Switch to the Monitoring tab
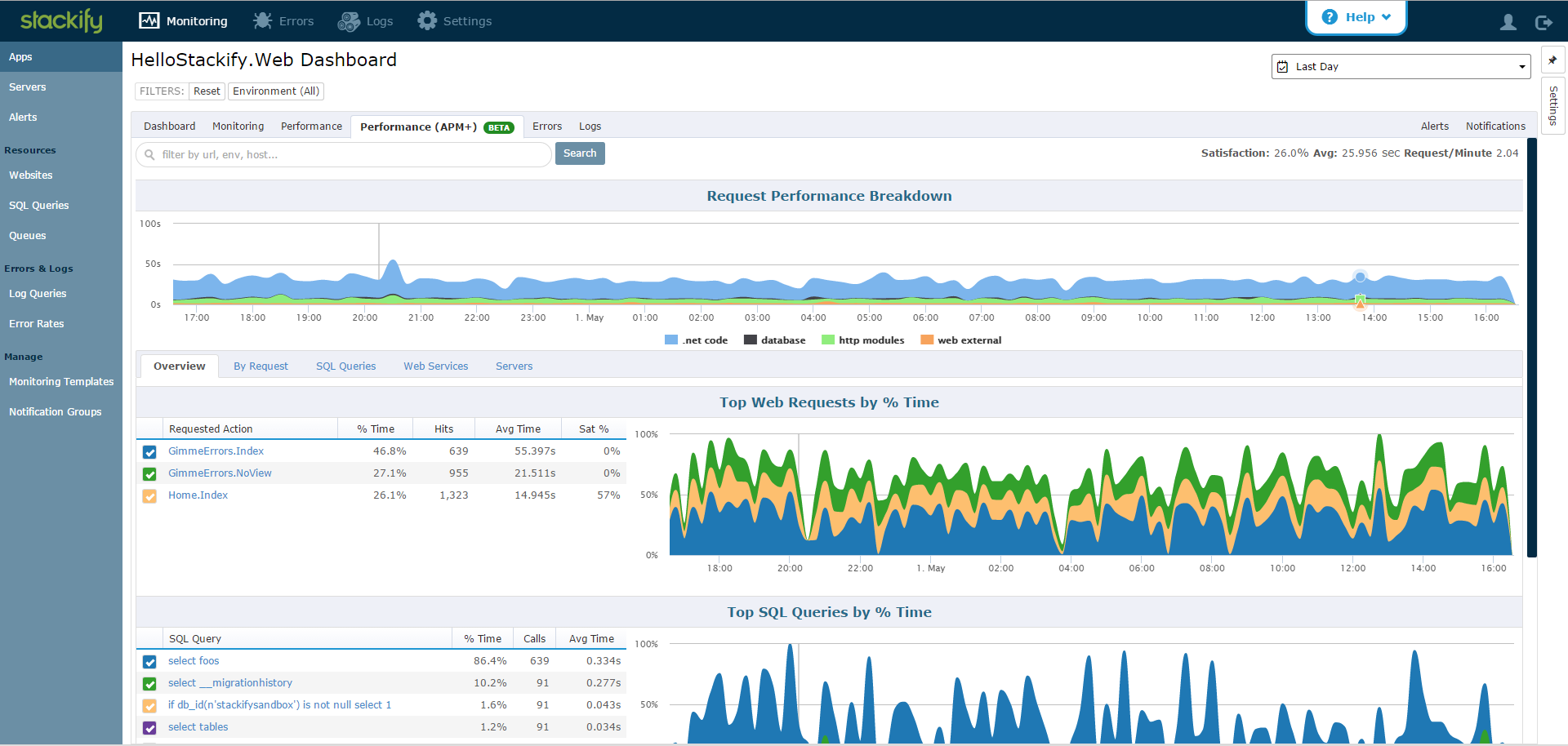 (238, 127)
